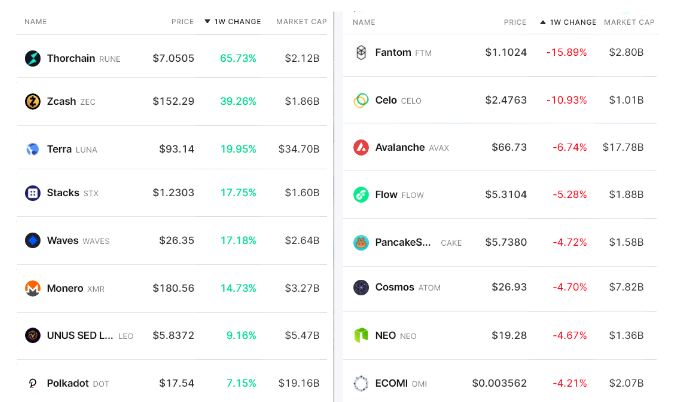Image resolution: width=675 pixels, height=402 pixels.
Task: Open the Fantom FTM asset link
Action: click(x=403, y=53)
